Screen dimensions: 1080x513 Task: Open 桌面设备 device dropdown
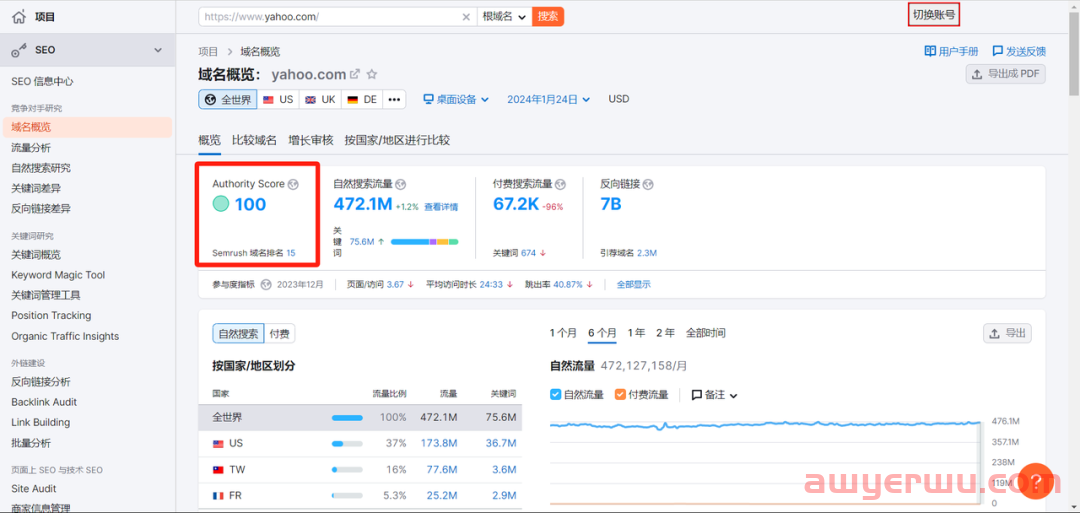point(456,99)
